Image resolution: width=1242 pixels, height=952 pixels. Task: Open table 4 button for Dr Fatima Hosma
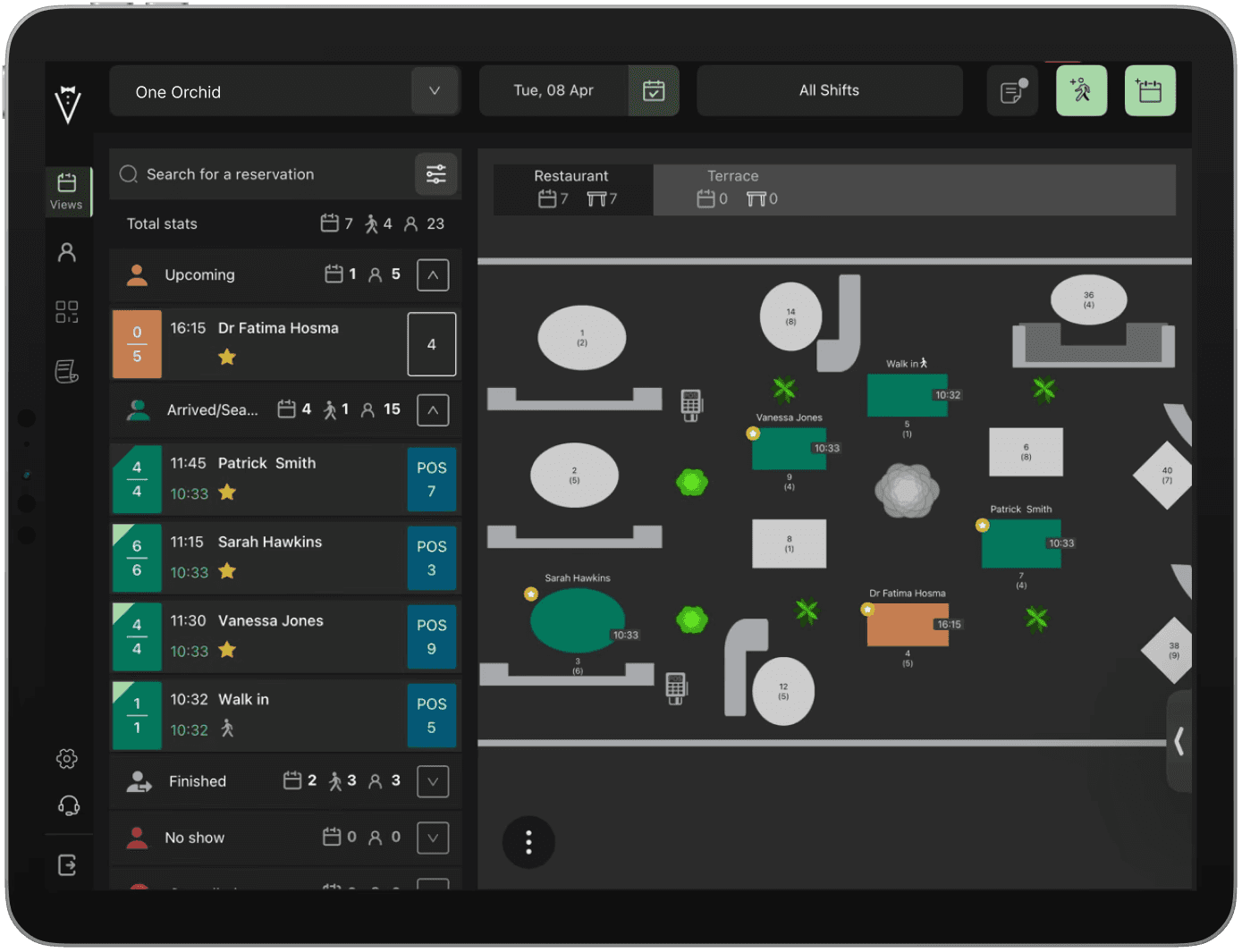[432, 344]
